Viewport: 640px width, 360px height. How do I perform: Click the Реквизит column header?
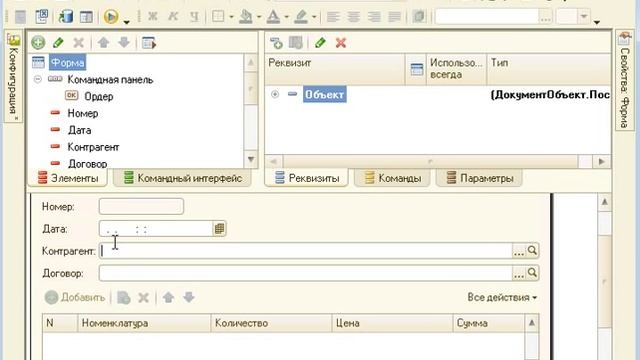335,69
